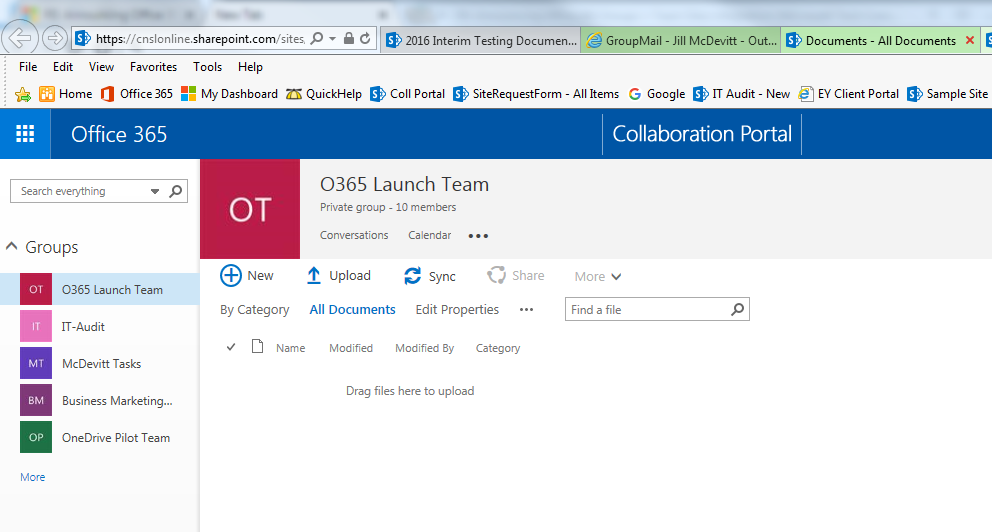The width and height of the screenshot is (992, 532).
Task: Click Edit Properties view link
Action: 457,310
